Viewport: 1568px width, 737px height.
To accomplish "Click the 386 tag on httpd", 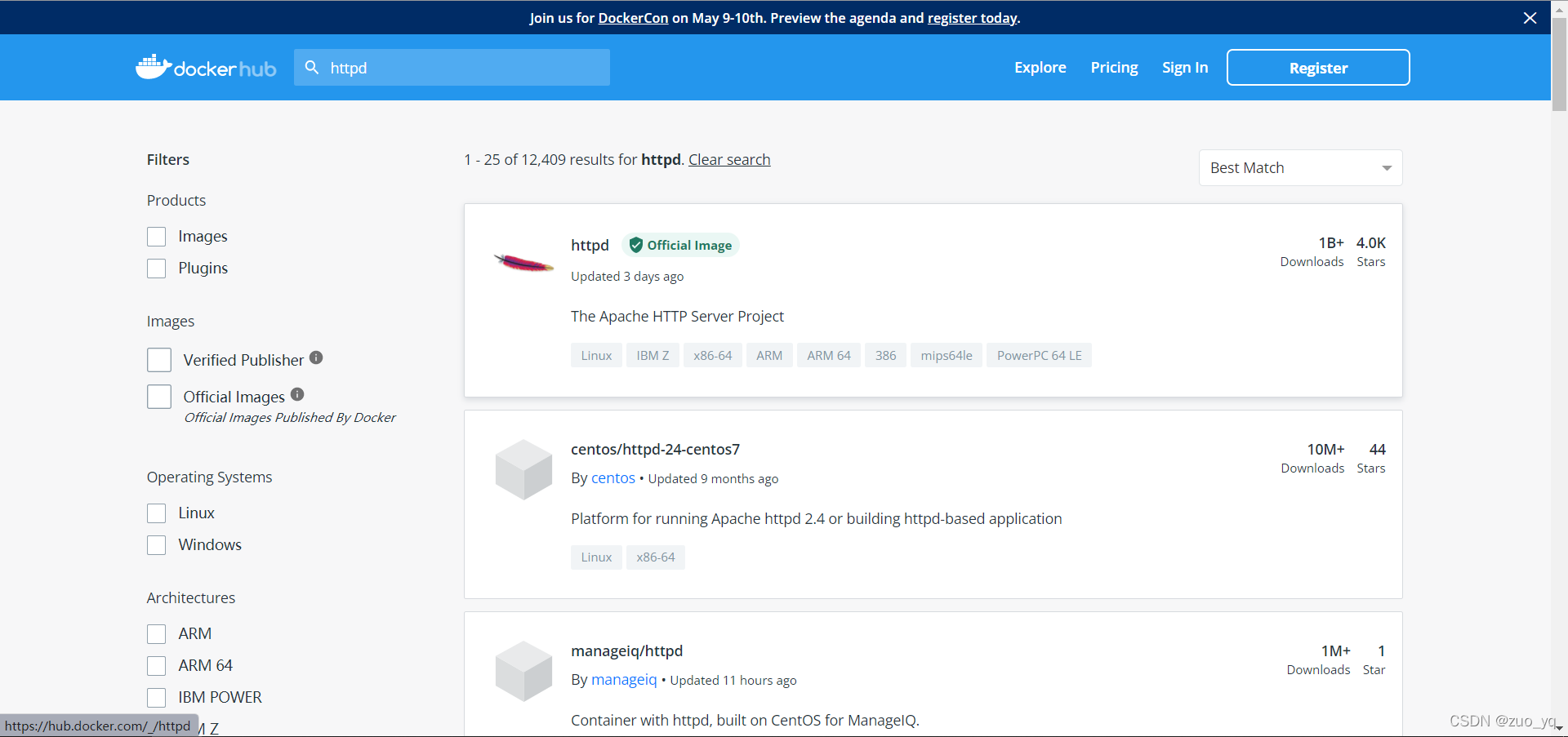I will click(885, 356).
